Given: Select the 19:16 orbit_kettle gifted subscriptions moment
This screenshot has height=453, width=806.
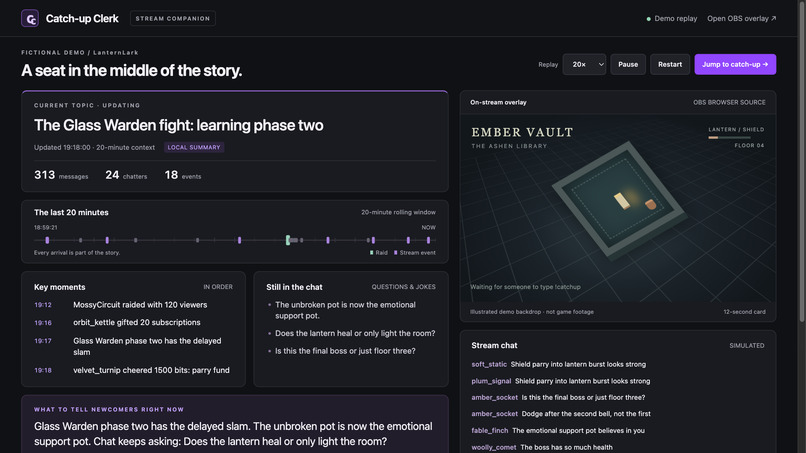Looking at the screenshot, I should (x=133, y=322).
